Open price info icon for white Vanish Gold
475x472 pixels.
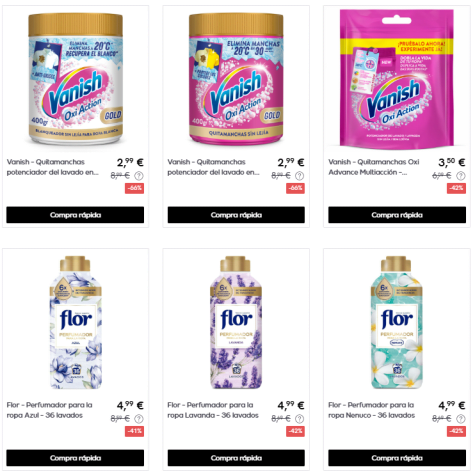point(139,176)
